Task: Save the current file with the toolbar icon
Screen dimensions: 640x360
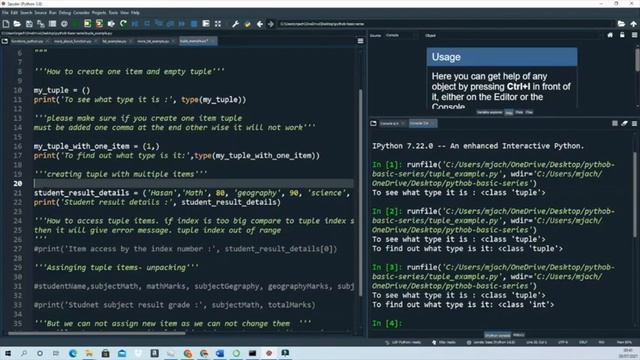Action: (x=29, y=24)
